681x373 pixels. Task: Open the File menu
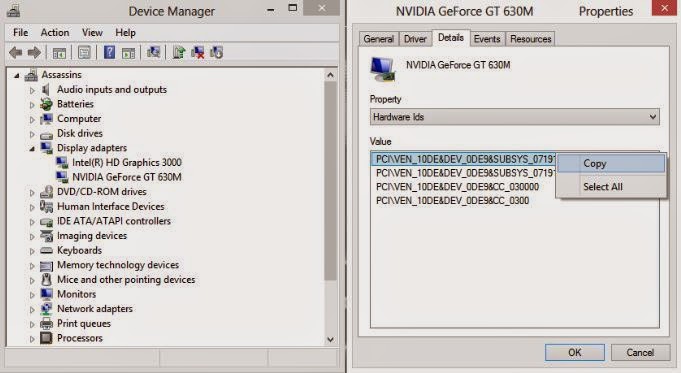click(20, 33)
